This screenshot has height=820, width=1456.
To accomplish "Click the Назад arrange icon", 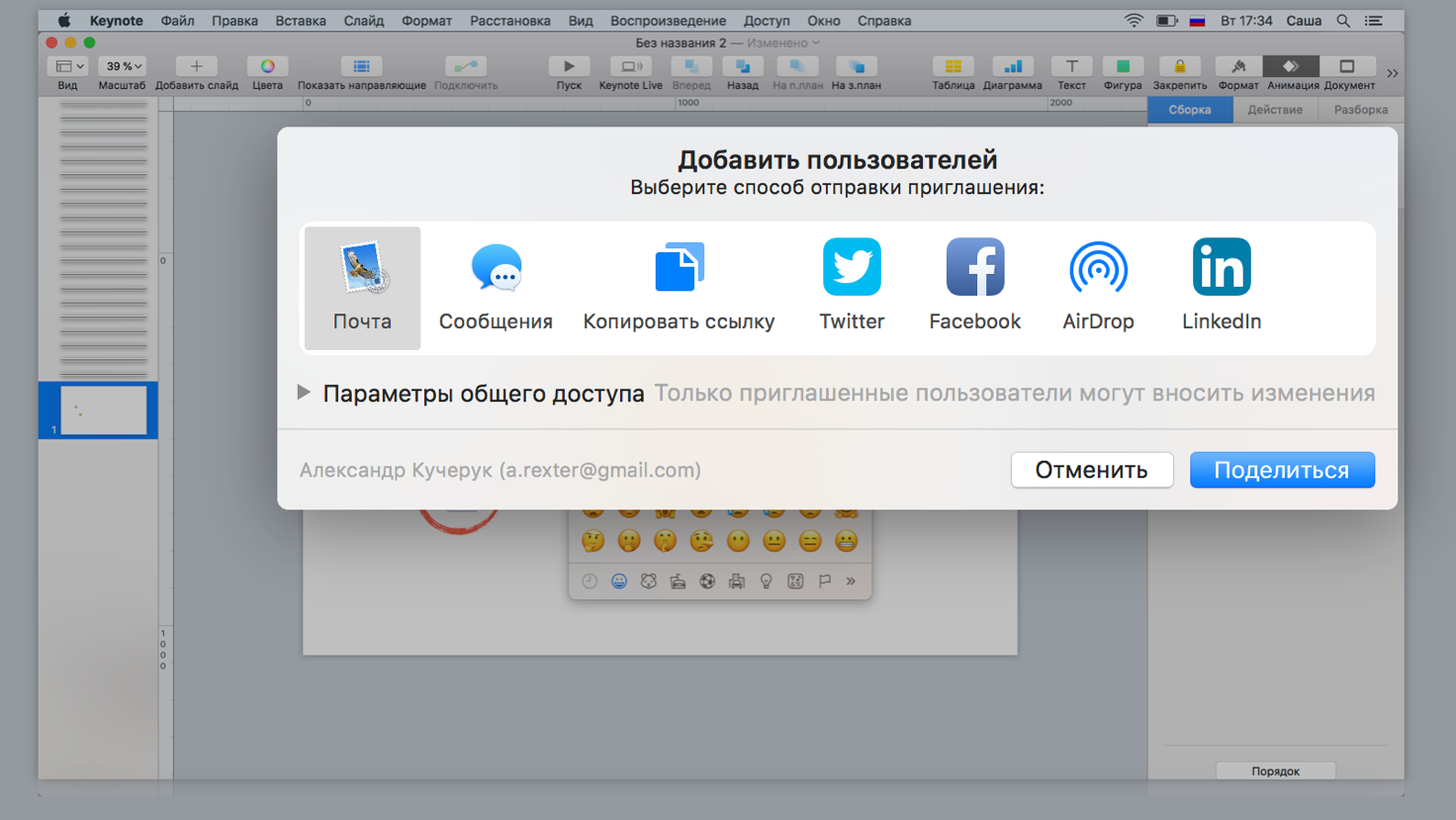I will [x=742, y=66].
